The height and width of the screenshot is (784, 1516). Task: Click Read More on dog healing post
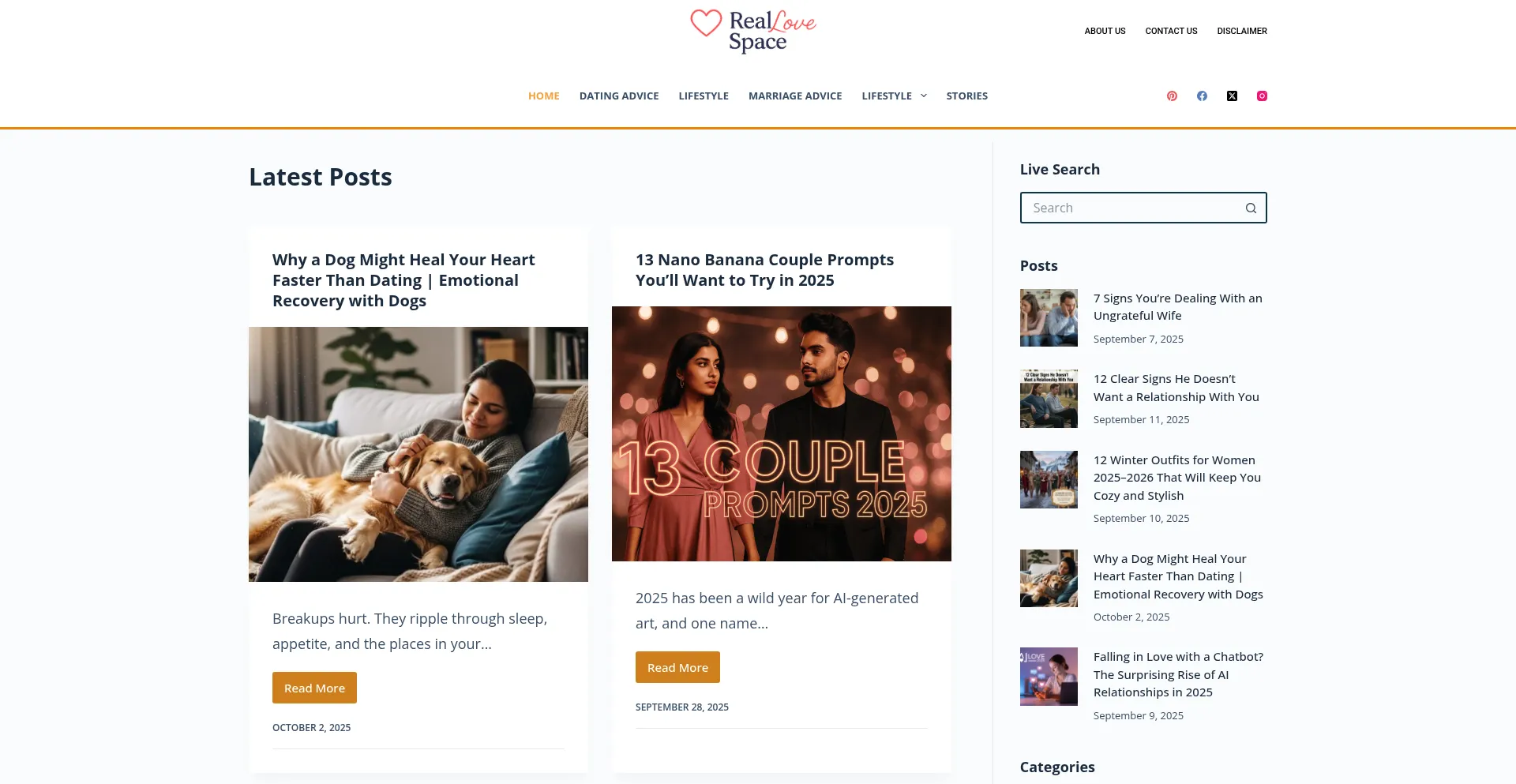(x=314, y=688)
